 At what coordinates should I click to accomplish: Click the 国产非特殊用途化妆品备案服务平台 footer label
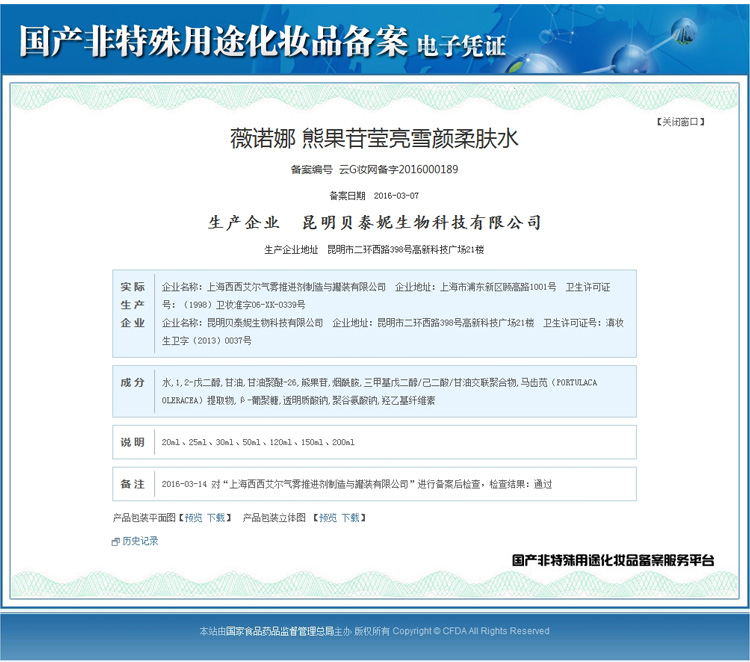click(613, 560)
